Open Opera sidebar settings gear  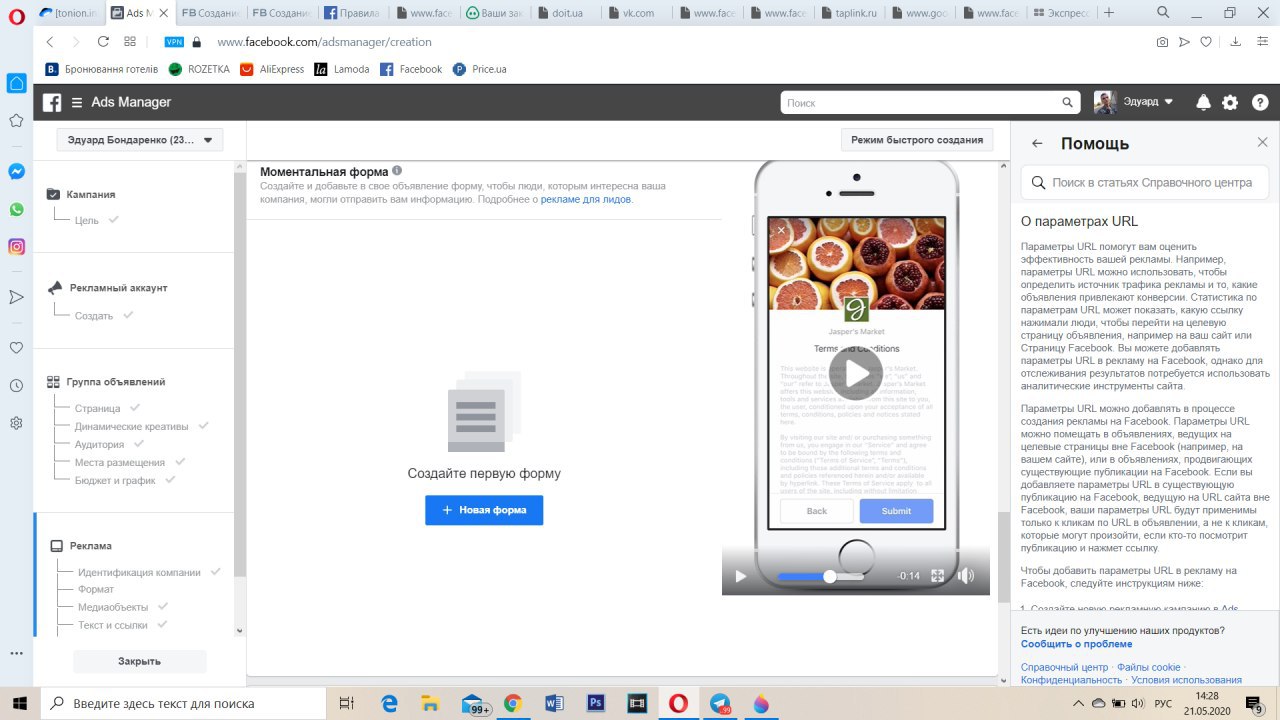coord(16,423)
